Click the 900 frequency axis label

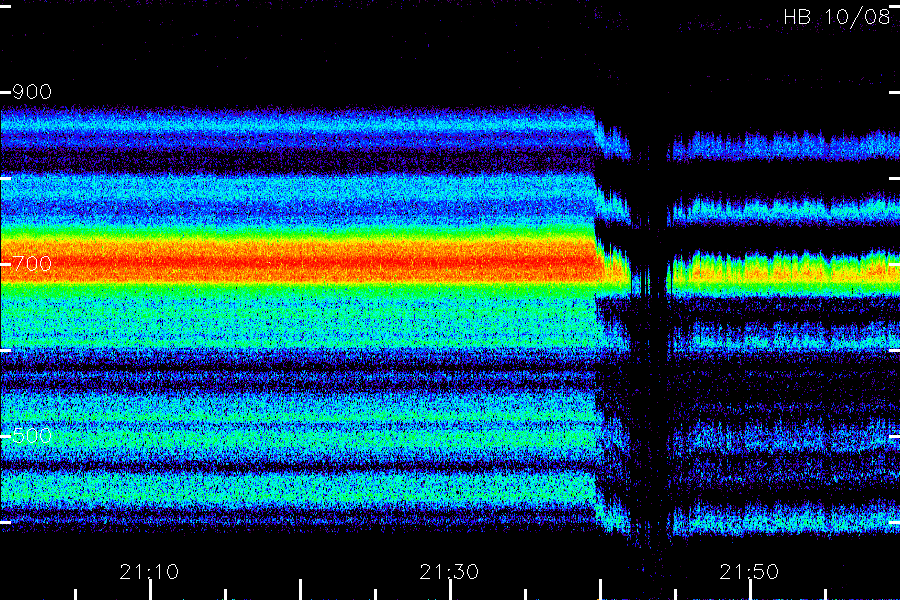pos(32,92)
